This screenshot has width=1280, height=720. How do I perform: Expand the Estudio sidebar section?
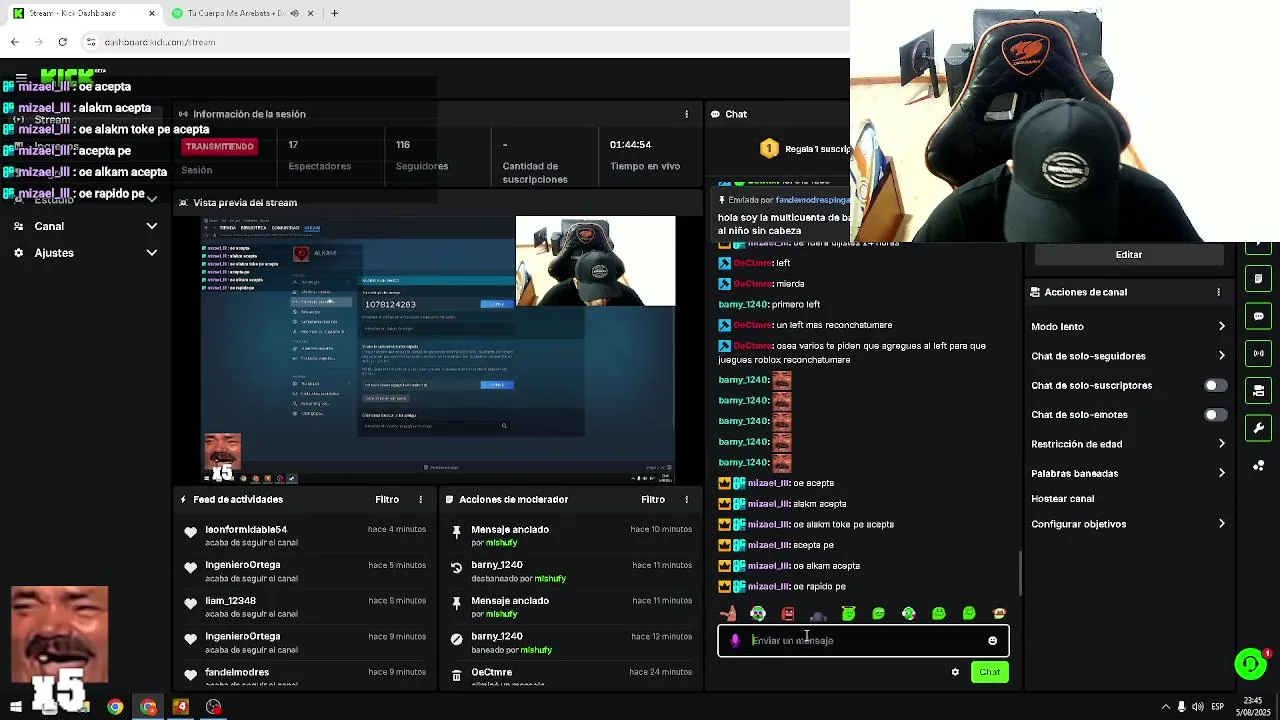click(151, 199)
